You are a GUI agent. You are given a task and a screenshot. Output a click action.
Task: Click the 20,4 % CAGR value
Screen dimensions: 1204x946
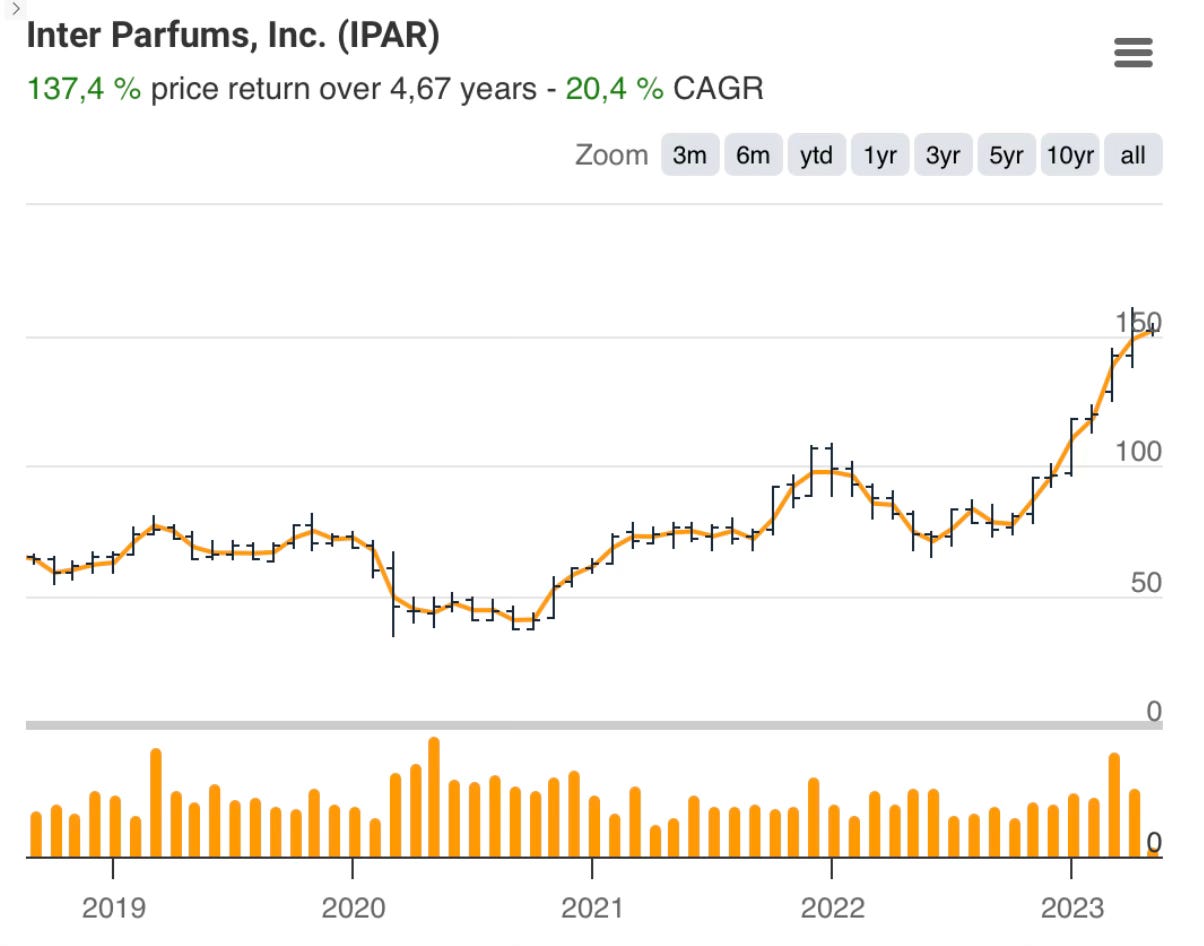point(614,89)
